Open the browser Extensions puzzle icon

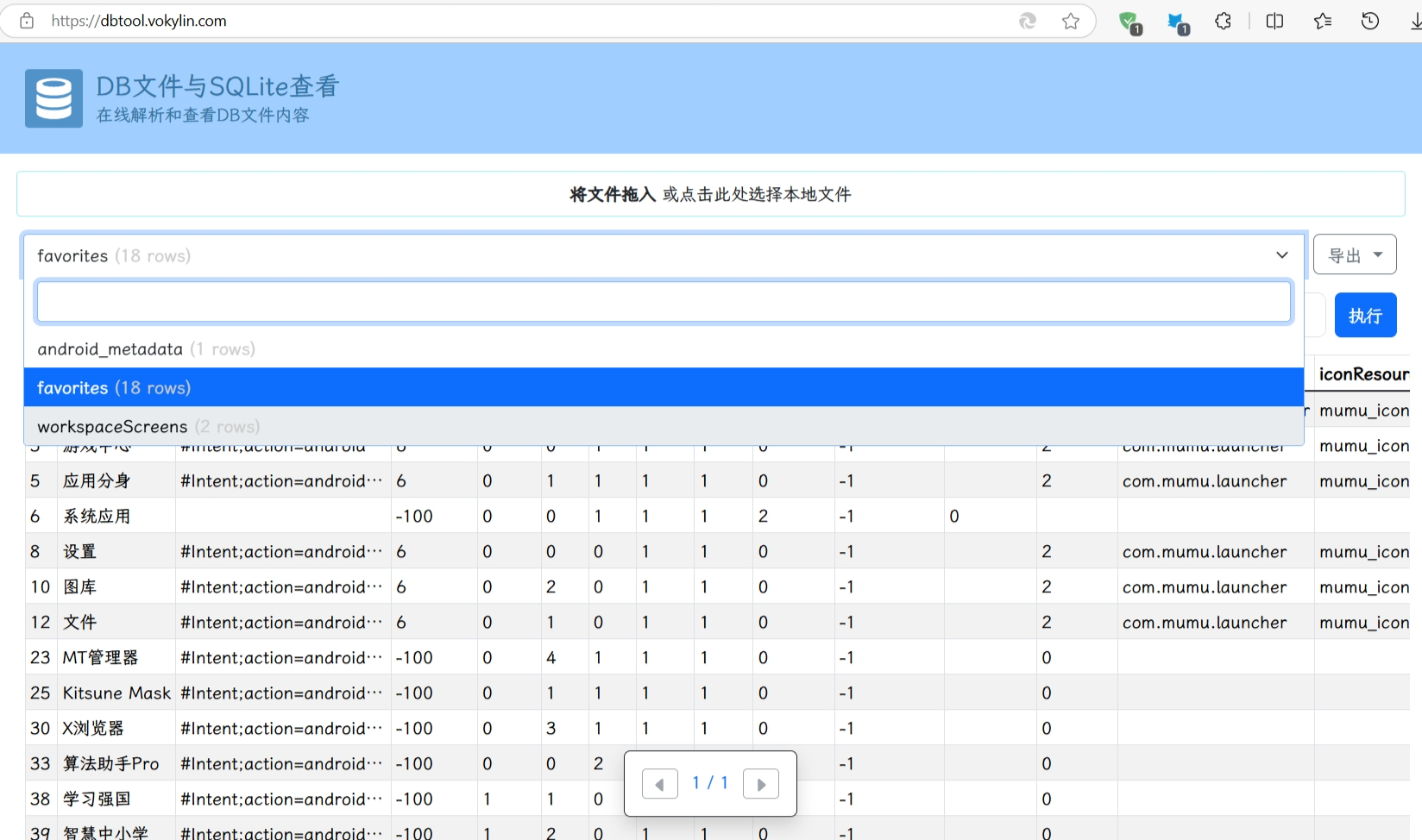pyautogui.click(x=1223, y=21)
